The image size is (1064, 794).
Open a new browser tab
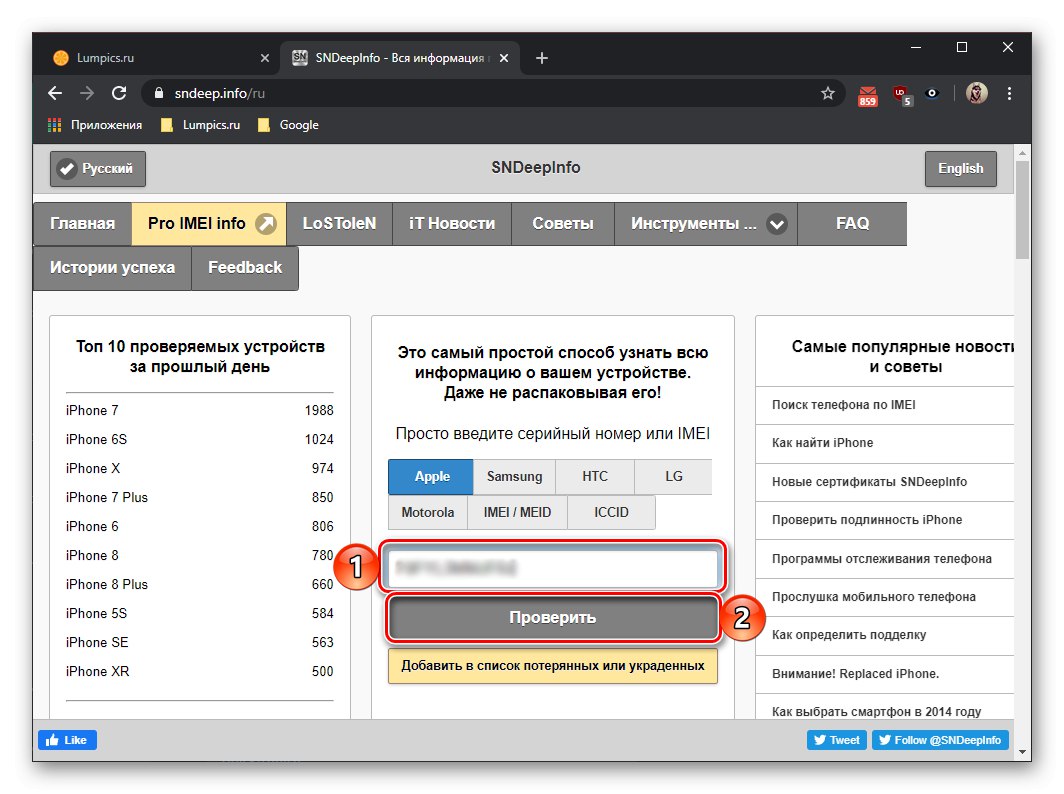pos(542,58)
